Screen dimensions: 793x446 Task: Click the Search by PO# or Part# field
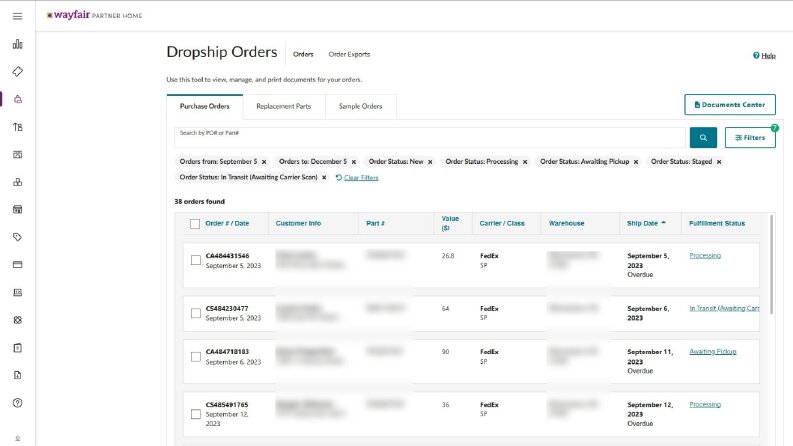pos(430,138)
